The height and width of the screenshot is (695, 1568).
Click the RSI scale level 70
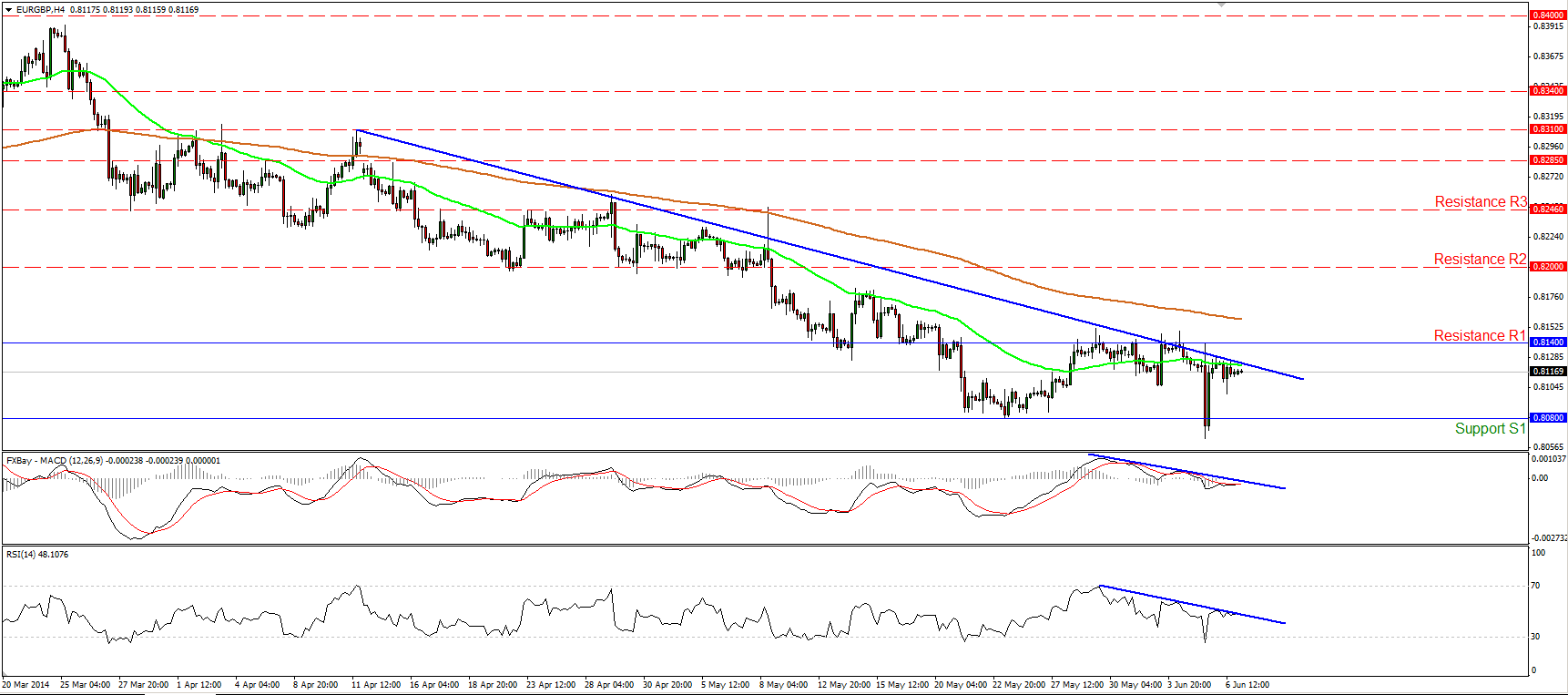click(1536, 586)
